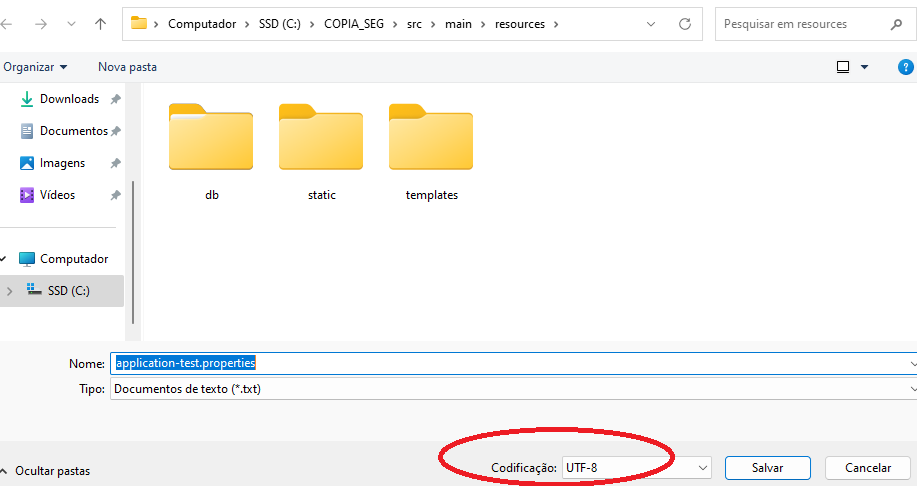Select main in the address breadcrumb
The height and width of the screenshot is (486, 917).
(458, 24)
